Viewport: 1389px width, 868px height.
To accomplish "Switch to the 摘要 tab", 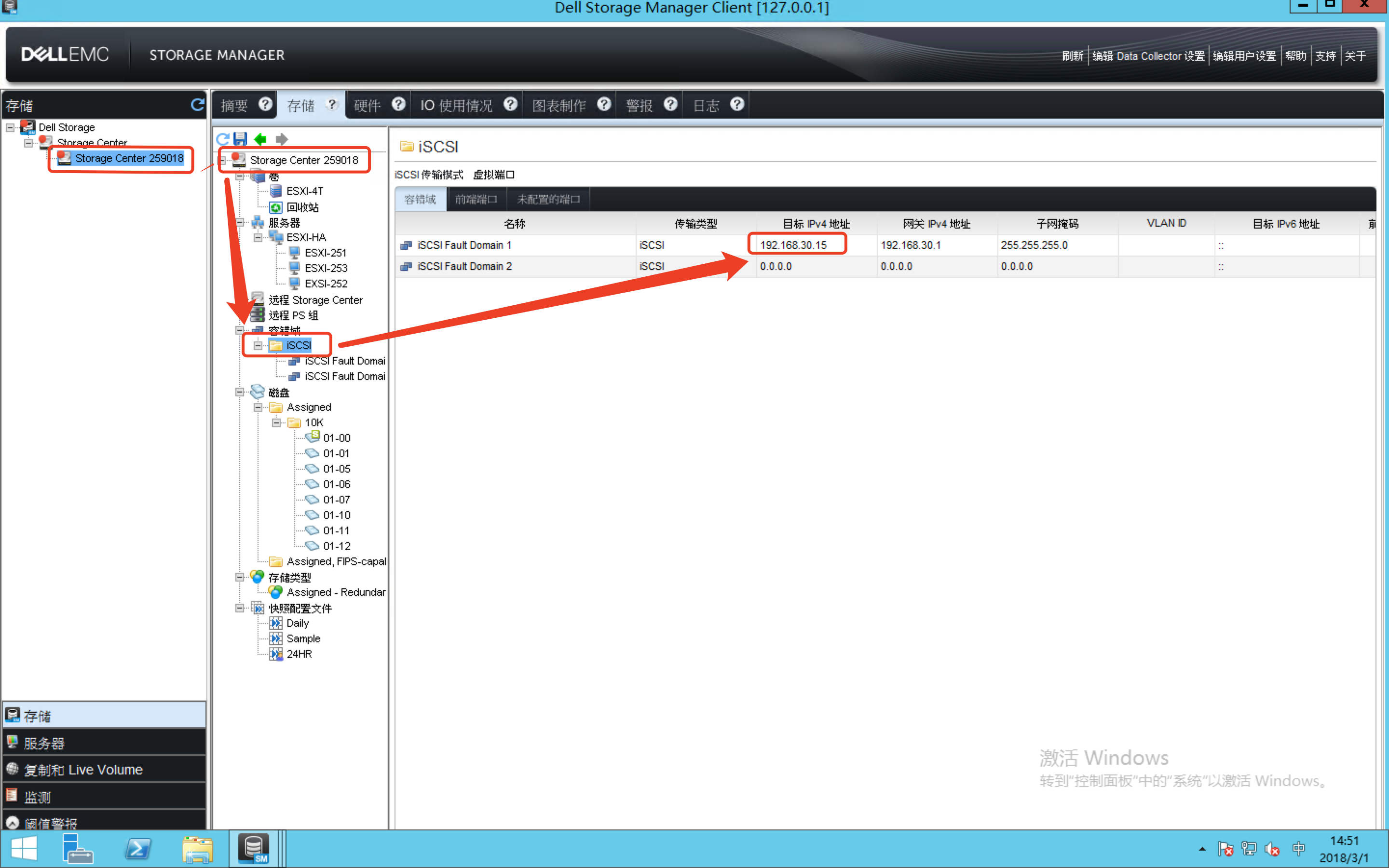I will [x=234, y=106].
